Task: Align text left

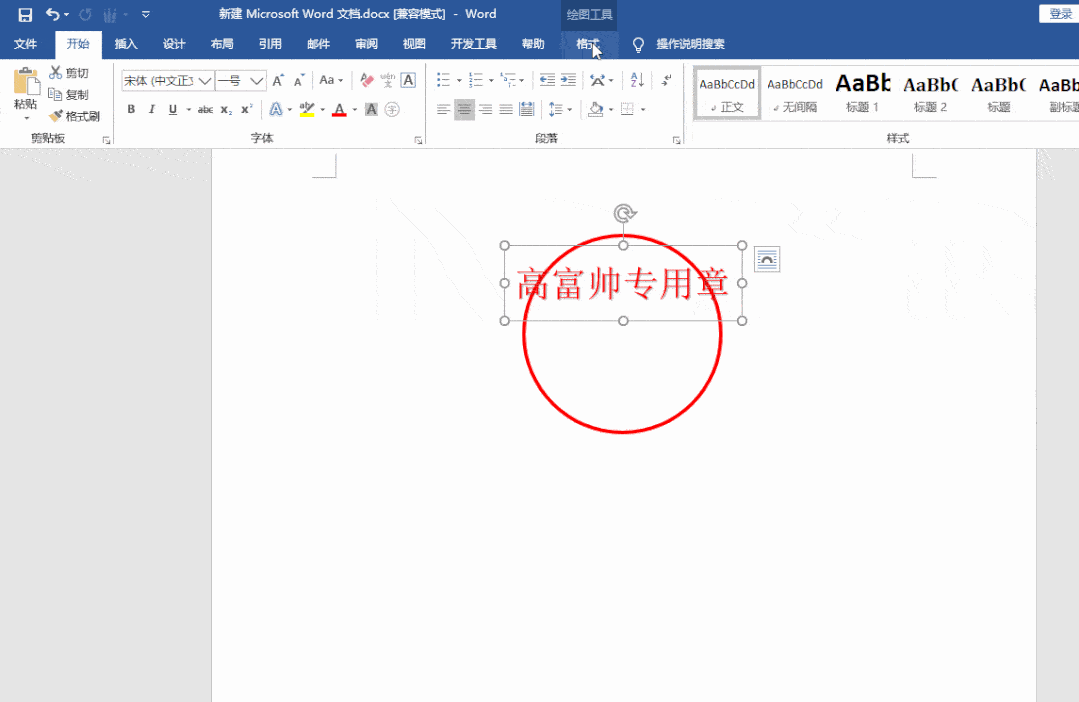Action: [444, 109]
